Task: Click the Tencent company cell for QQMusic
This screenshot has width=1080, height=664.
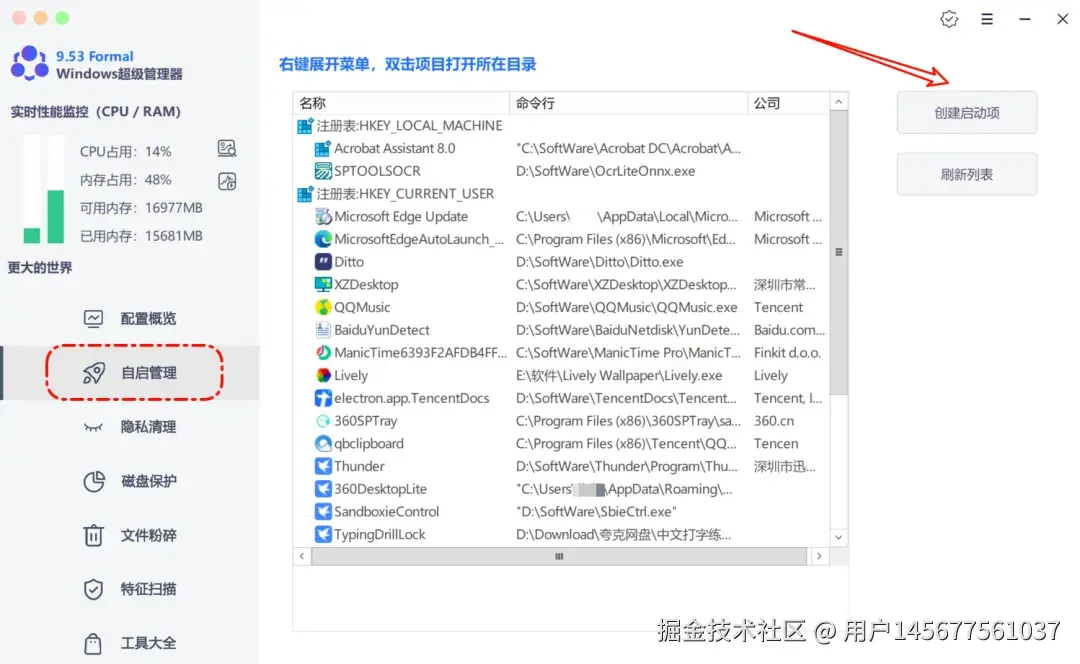Action: (778, 307)
